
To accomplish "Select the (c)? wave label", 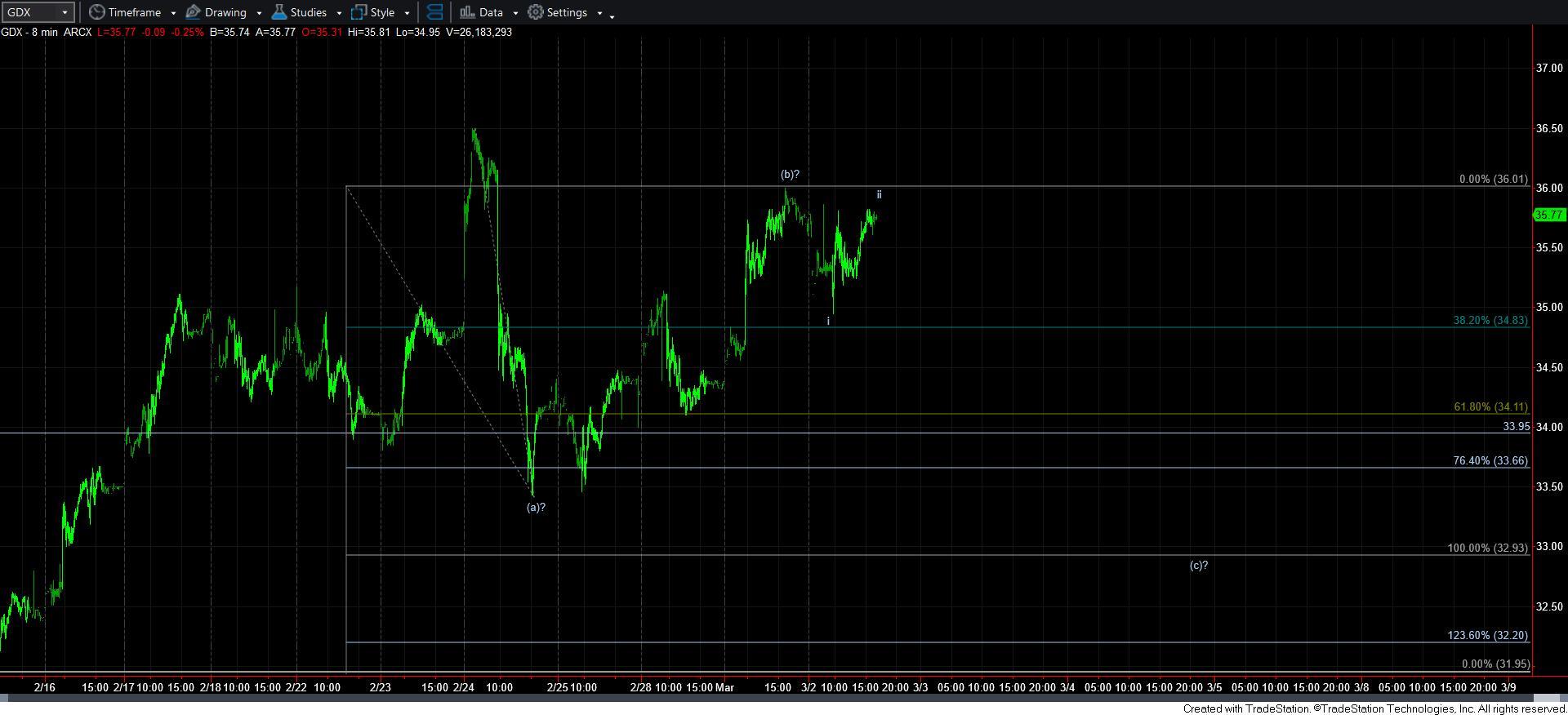I will [x=1198, y=565].
